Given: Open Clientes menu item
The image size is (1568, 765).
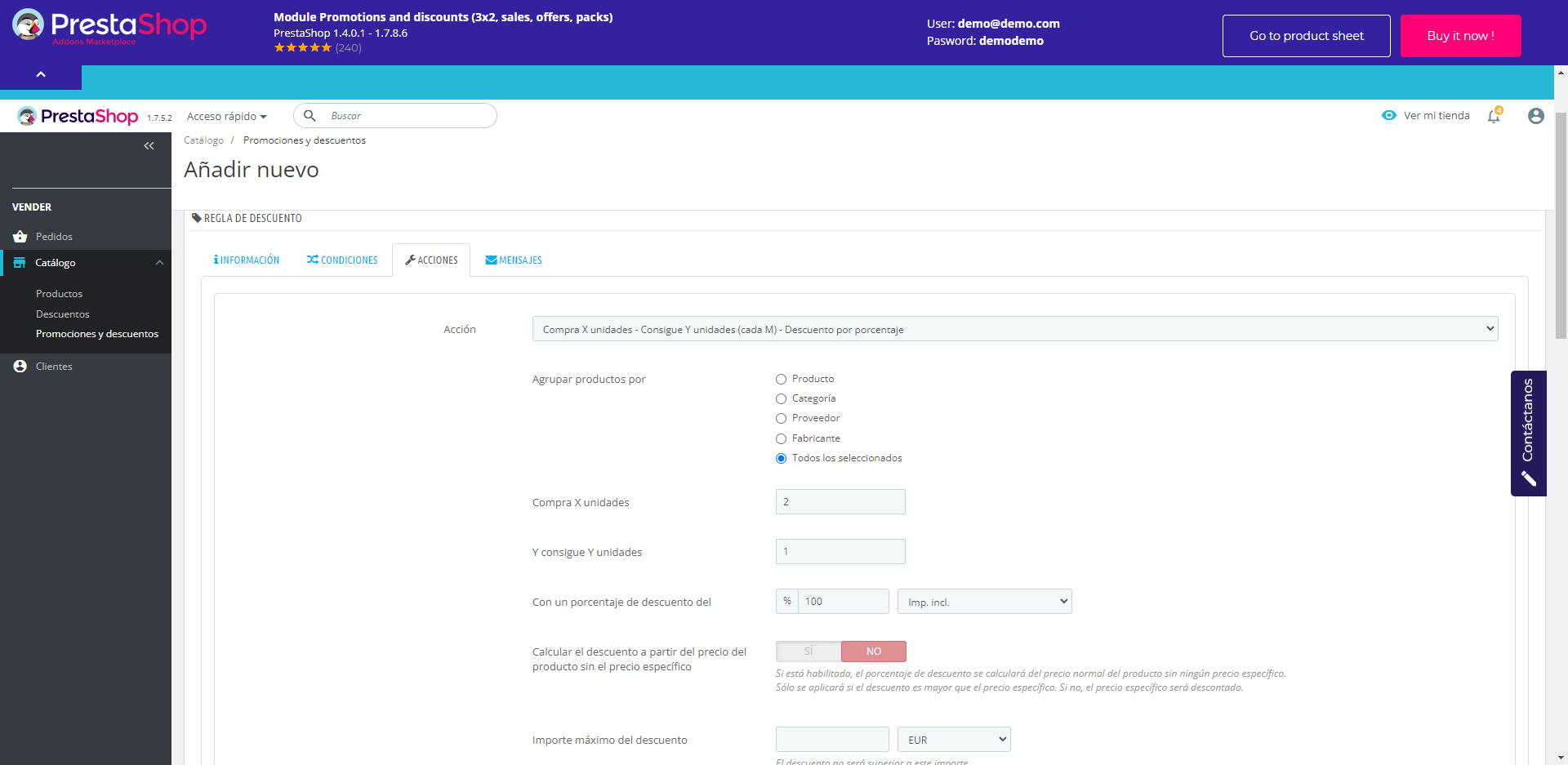Looking at the screenshot, I should click(x=54, y=367).
